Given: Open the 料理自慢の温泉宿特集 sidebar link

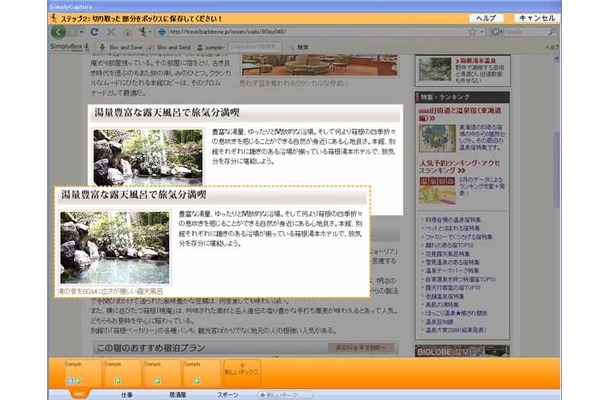Looking at the screenshot, I should coord(453,220).
